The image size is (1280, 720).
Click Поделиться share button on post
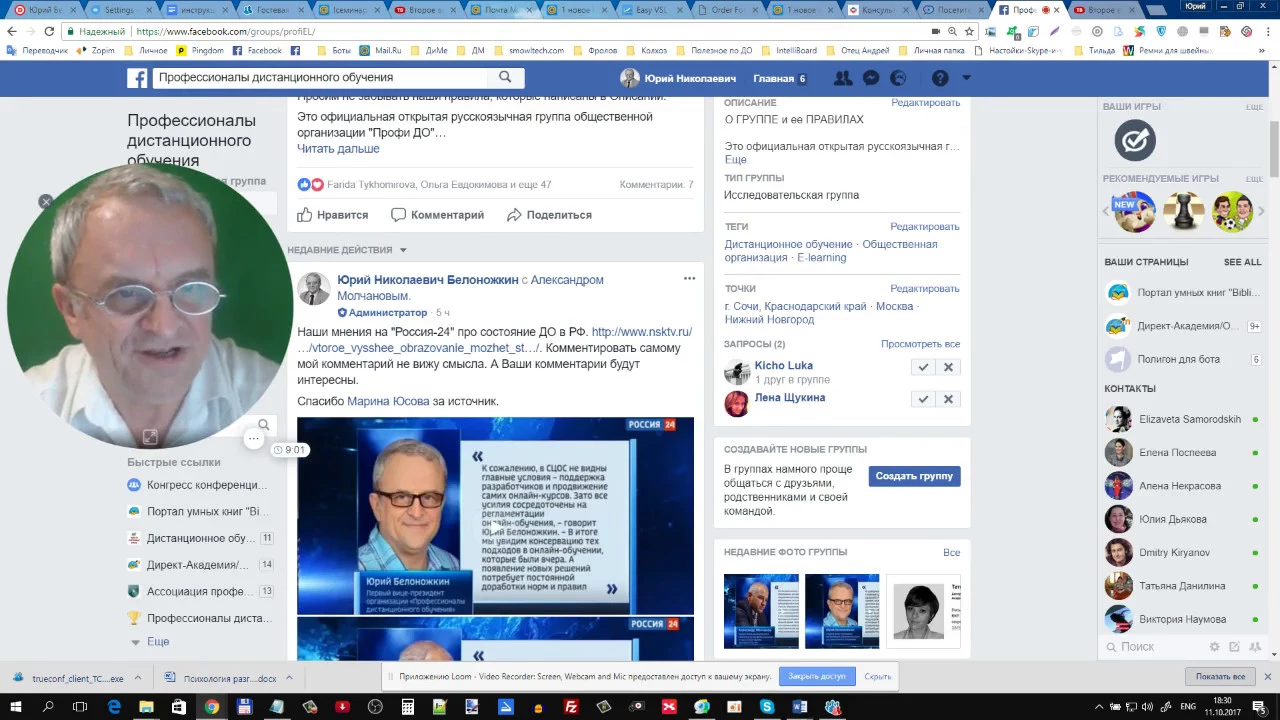click(549, 215)
